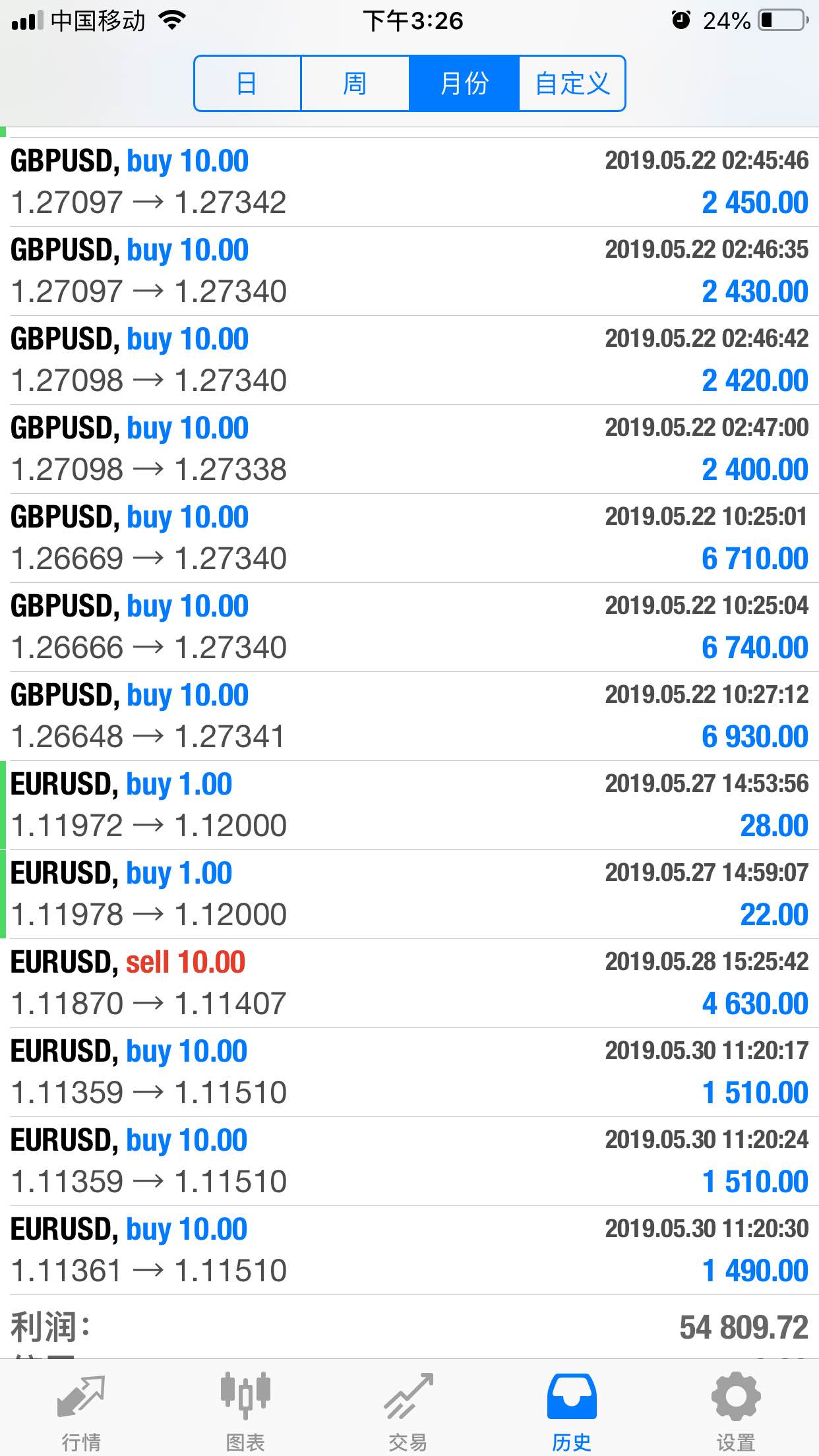Tap GBPUSD trade with profit 6 710.00
Image resolution: width=819 pixels, height=1456 pixels.
409,538
